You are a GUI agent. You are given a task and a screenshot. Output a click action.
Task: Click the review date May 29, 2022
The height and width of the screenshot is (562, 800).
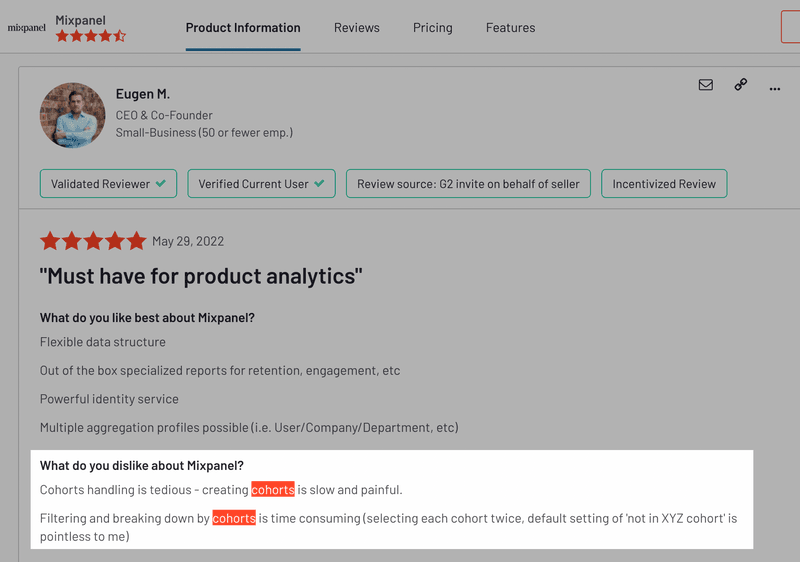188,241
